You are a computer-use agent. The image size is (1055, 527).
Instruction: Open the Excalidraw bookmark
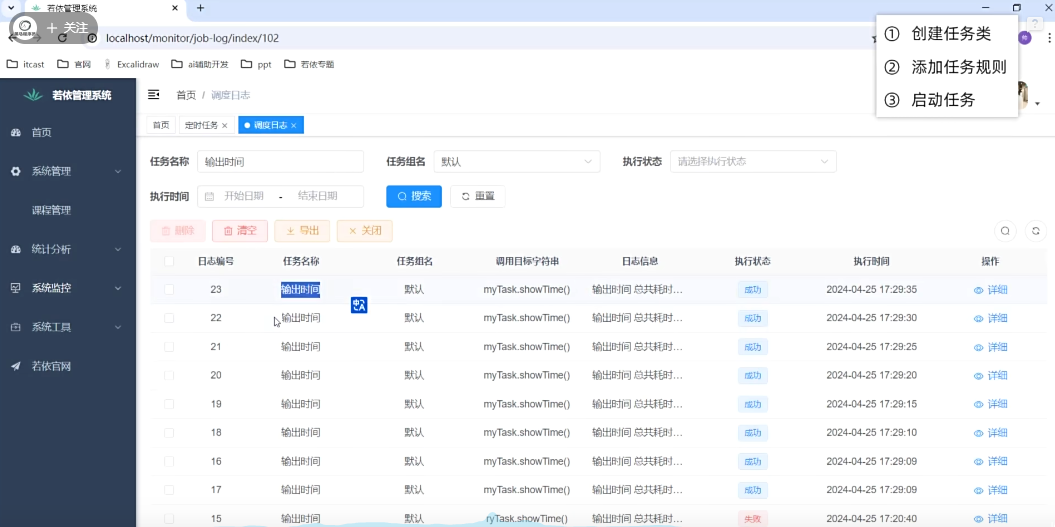(x=131, y=65)
